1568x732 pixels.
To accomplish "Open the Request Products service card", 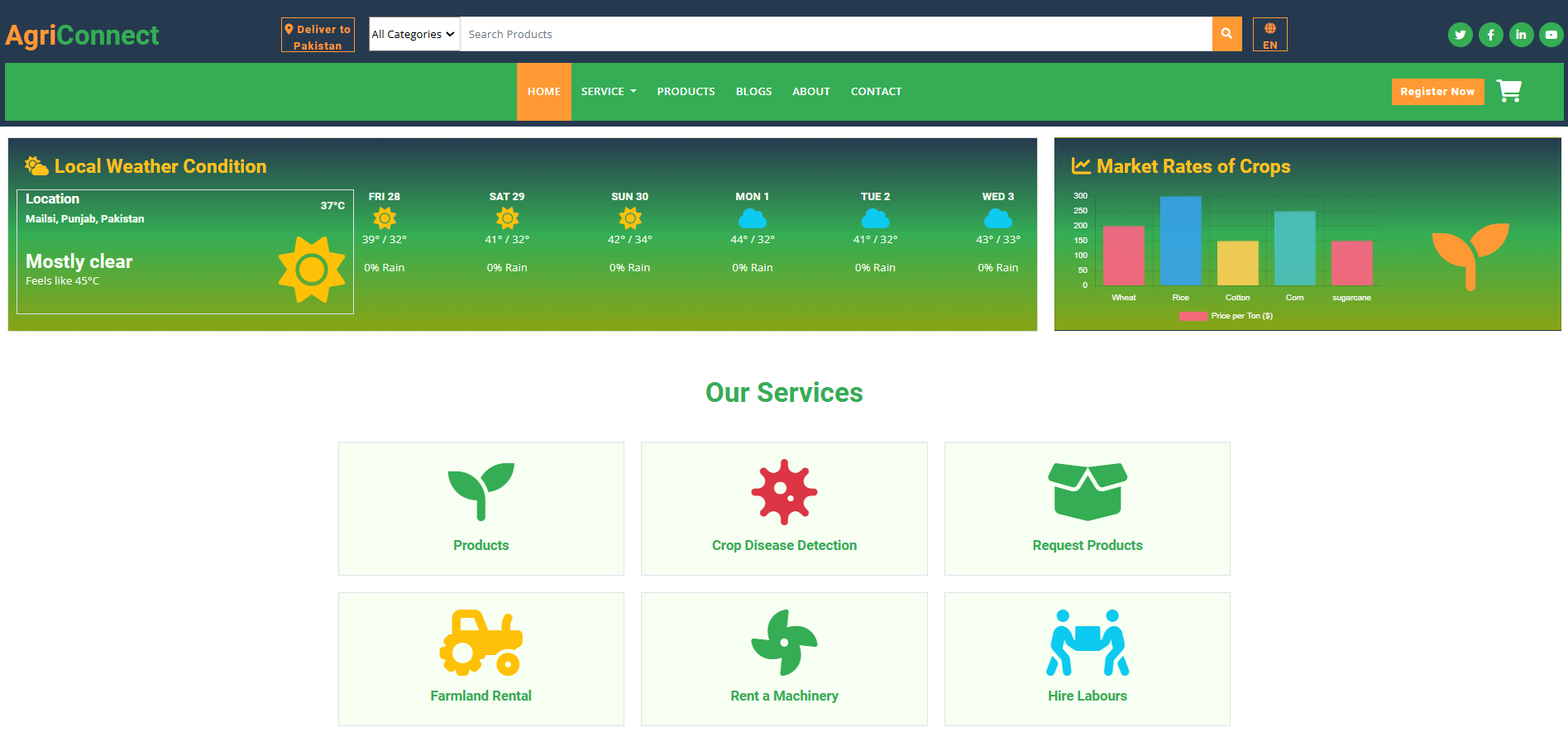I will [x=1087, y=509].
